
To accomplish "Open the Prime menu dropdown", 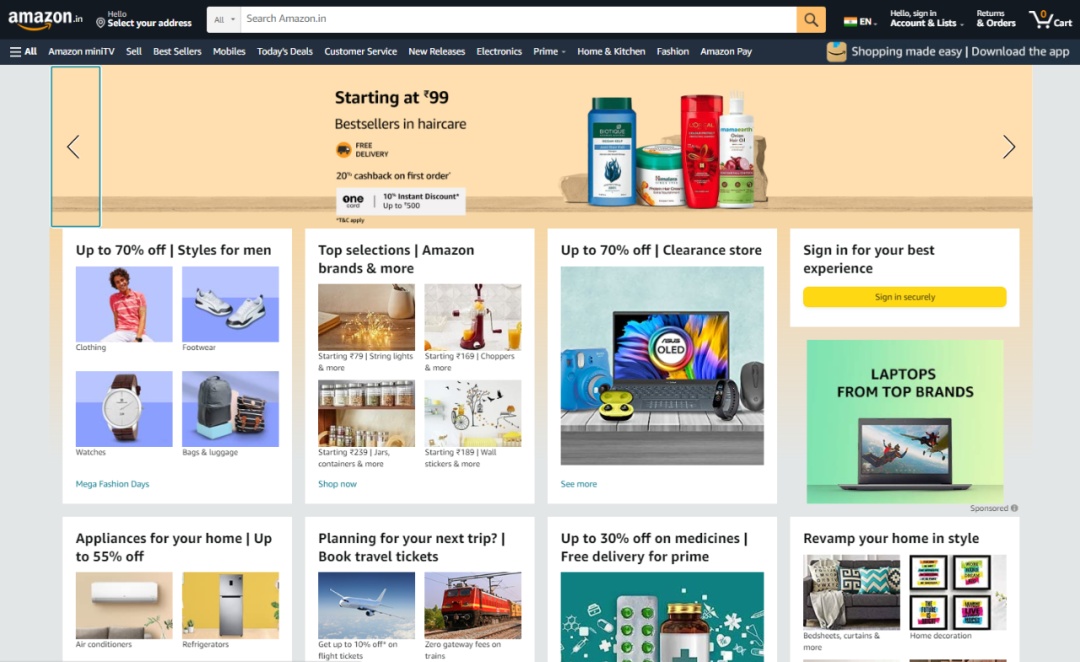I will click(x=549, y=51).
